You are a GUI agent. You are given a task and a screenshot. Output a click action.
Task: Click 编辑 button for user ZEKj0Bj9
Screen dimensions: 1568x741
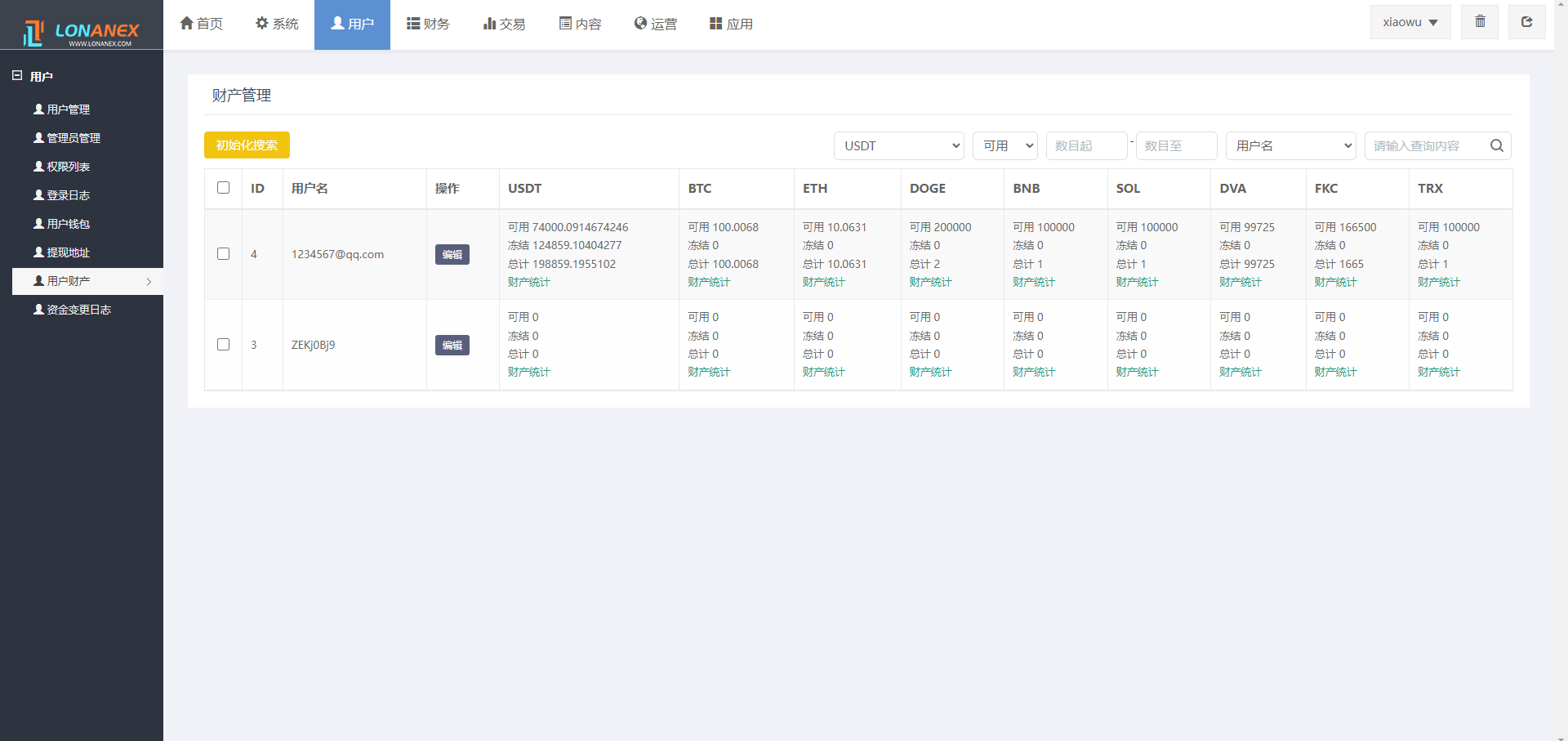[452, 345]
